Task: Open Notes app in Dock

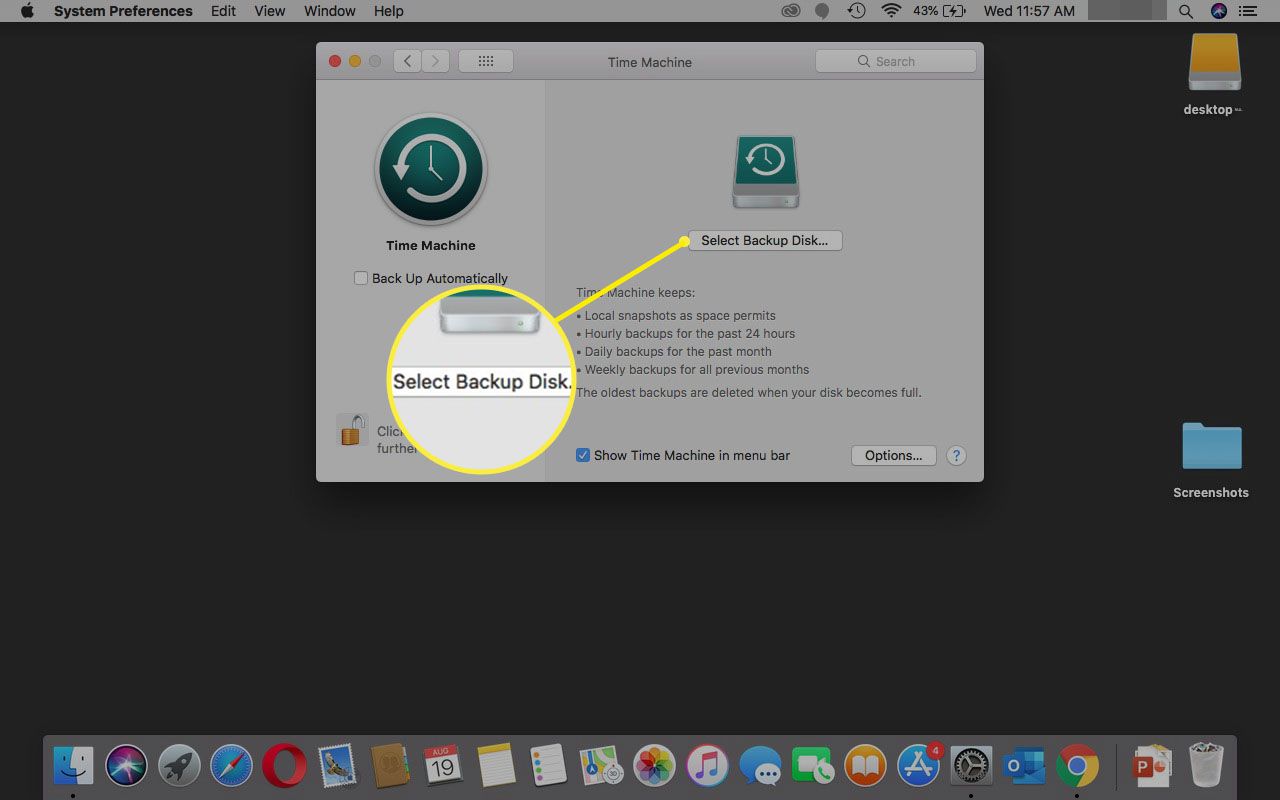Action: coord(496,766)
